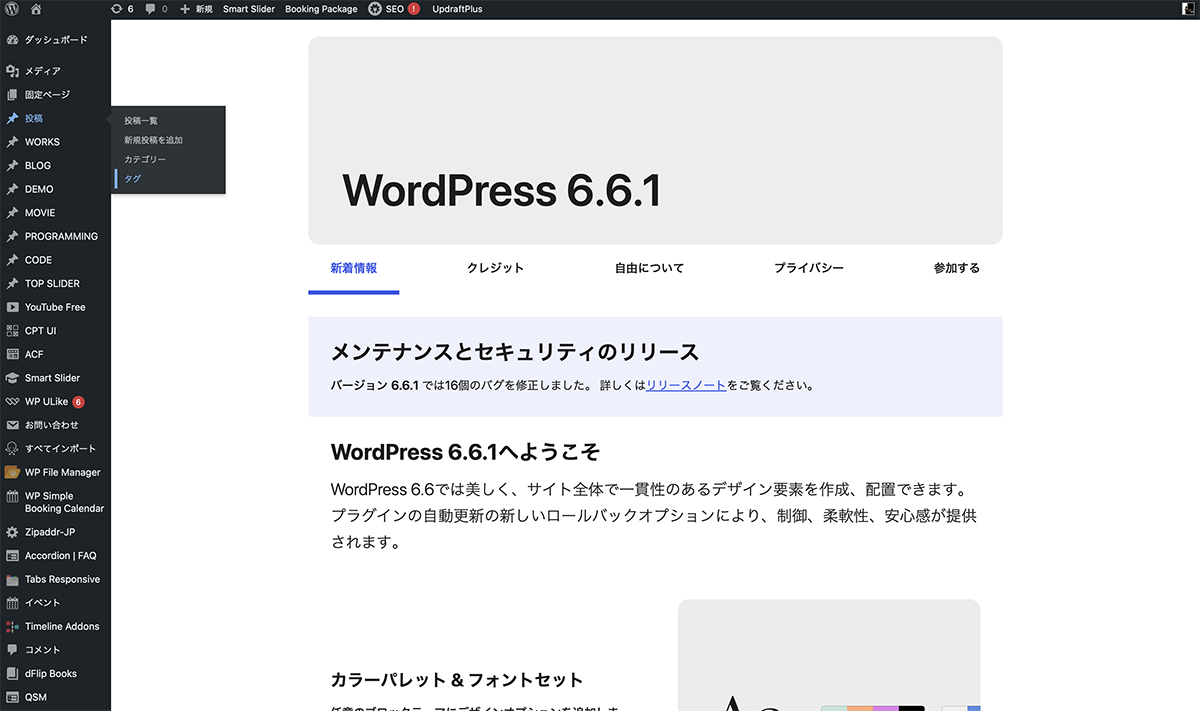Screen dimensions: 1200x711
Task: Open the site home icon
Action: (36, 9)
